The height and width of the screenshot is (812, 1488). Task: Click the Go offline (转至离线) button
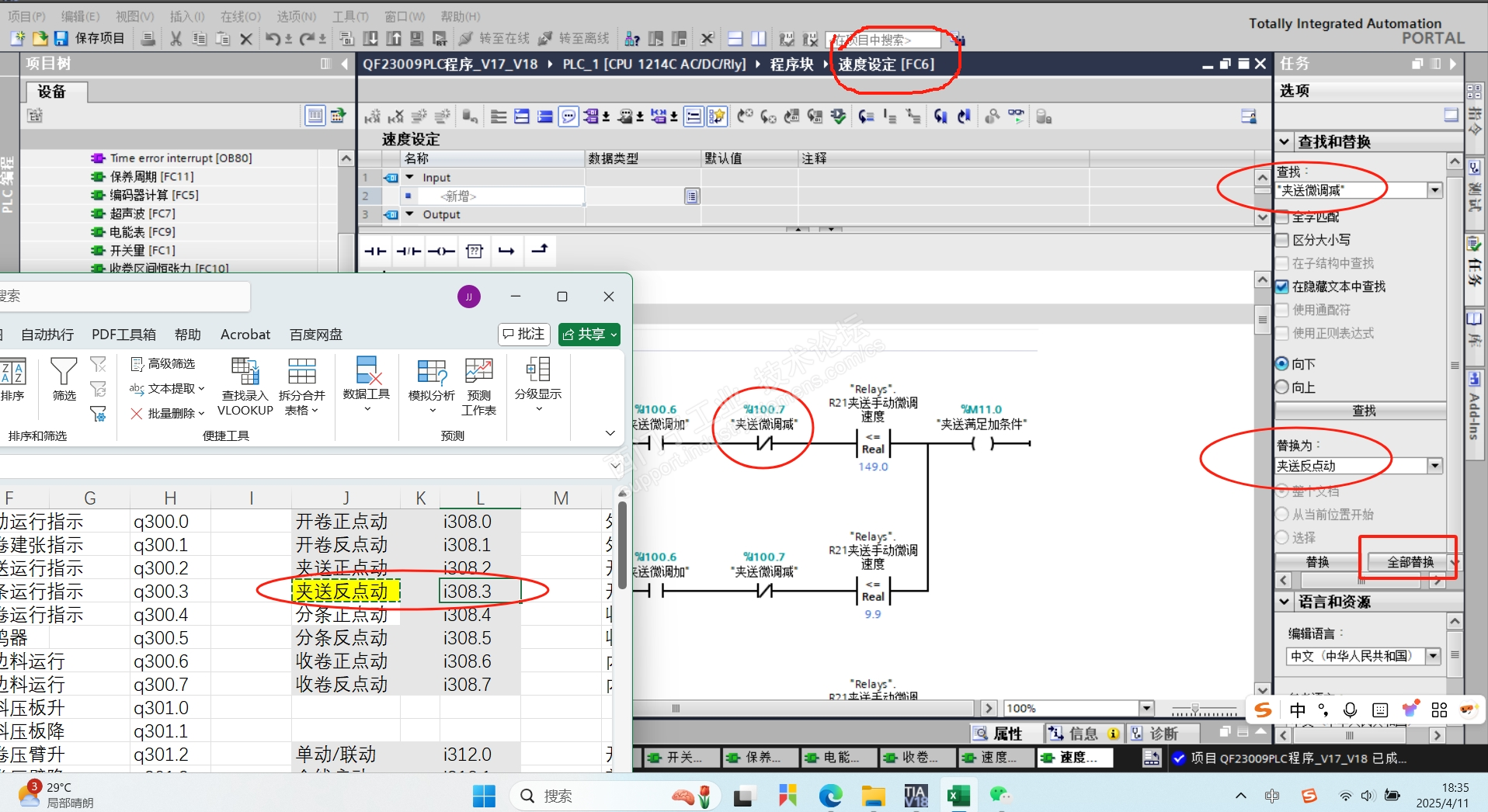pos(574,38)
